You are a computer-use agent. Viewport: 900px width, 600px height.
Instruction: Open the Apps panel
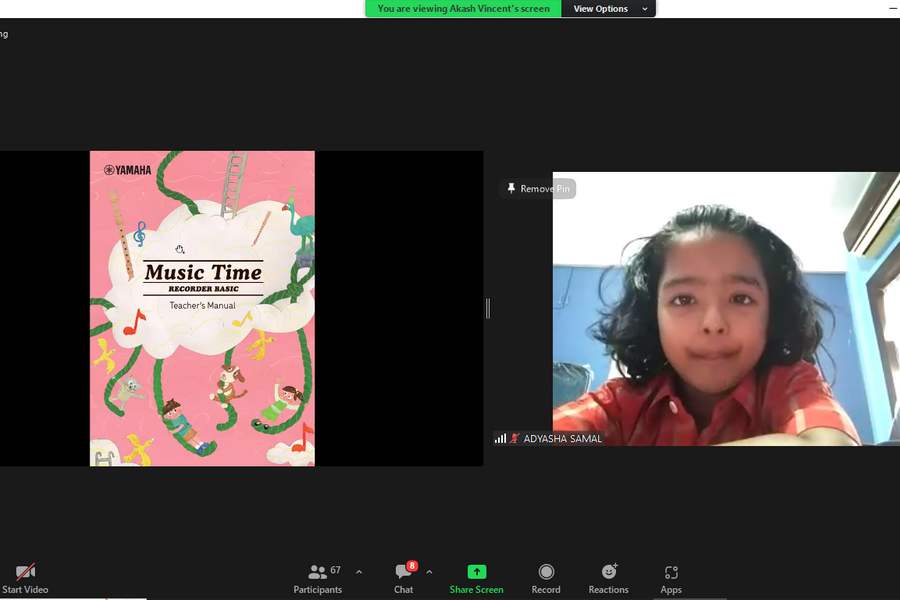pos(671,577)
